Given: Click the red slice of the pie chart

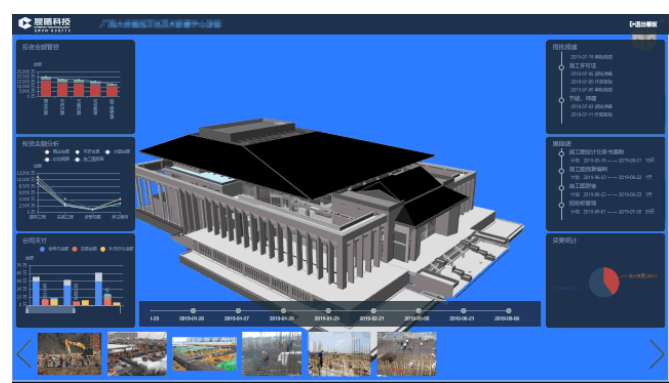Looking at the screenshot, I should coord(611,279).
